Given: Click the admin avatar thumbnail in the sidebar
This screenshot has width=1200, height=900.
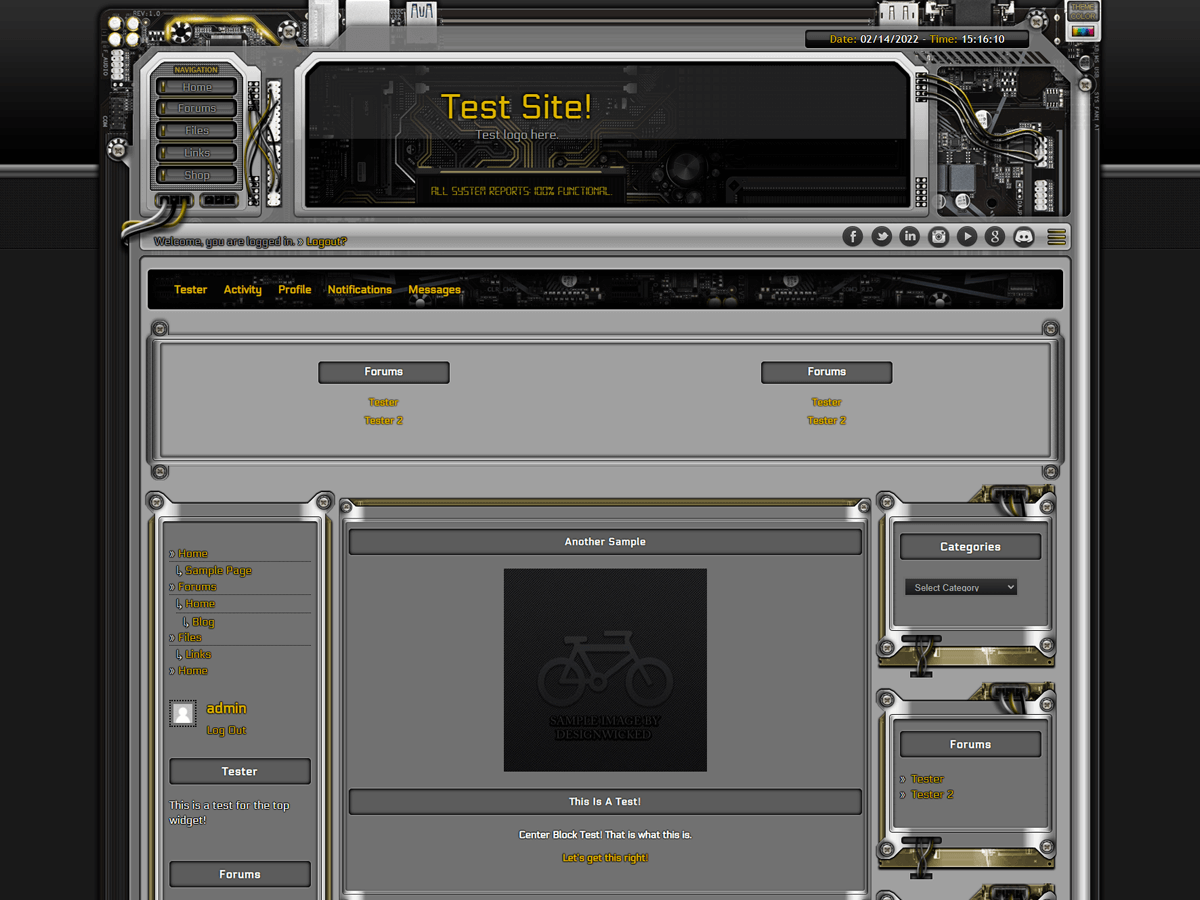Looking at the screenshot, I should (x=183, y=714).
